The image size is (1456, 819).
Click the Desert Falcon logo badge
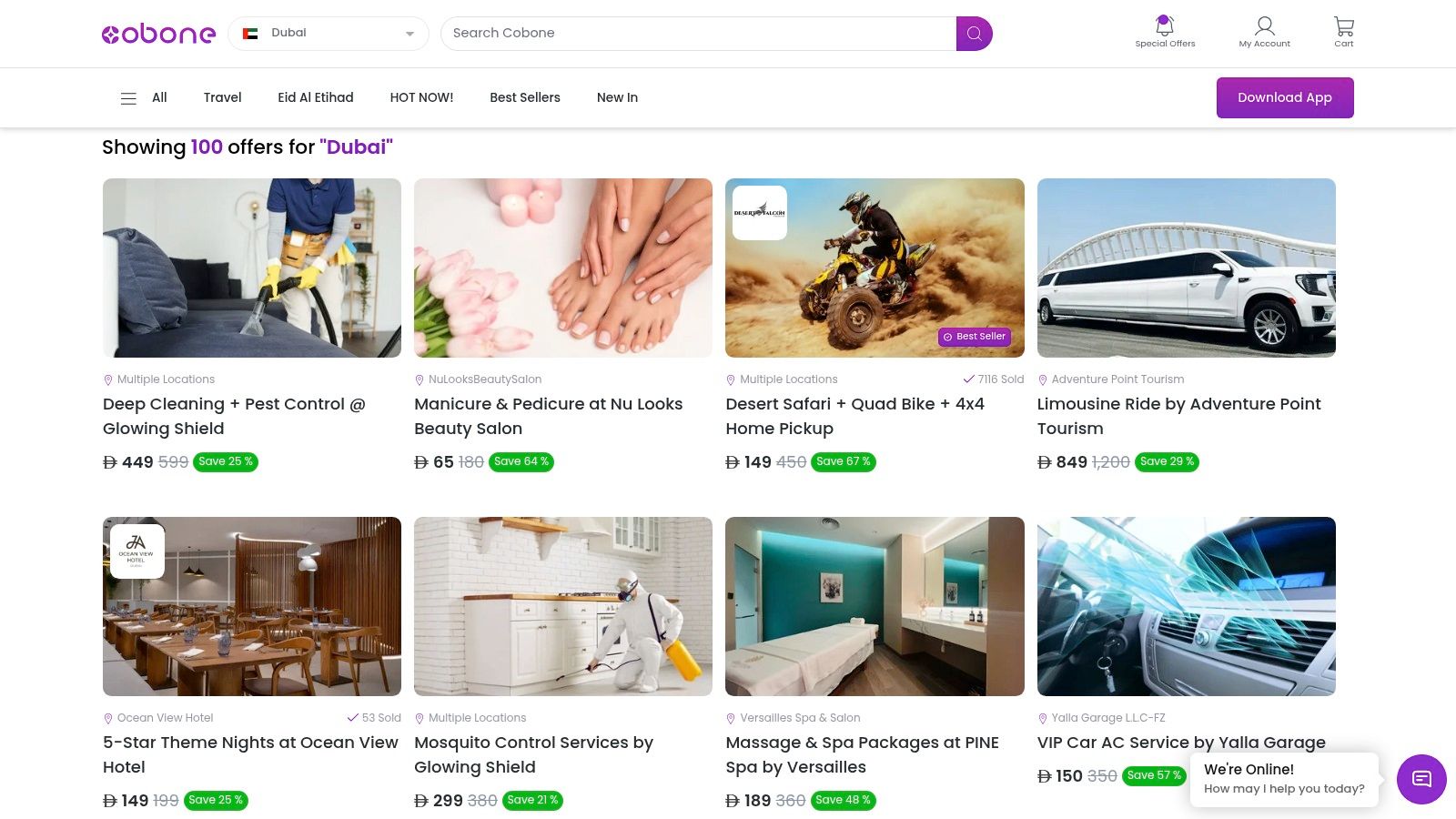click(x=760, y=213)
